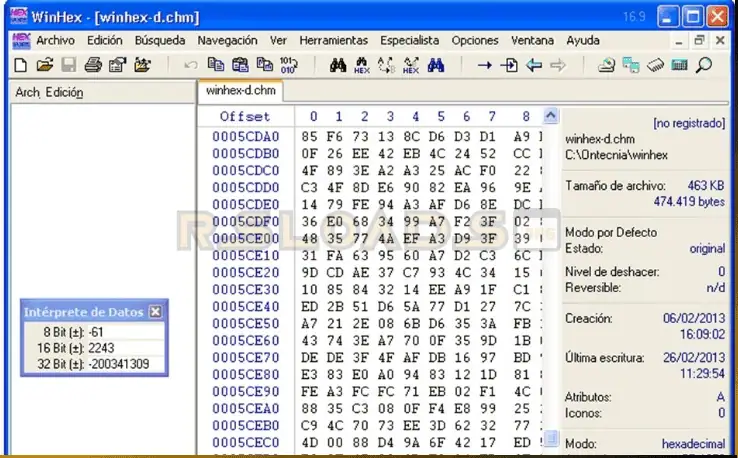Open the Opciones menu

click(x=475, y=41)
